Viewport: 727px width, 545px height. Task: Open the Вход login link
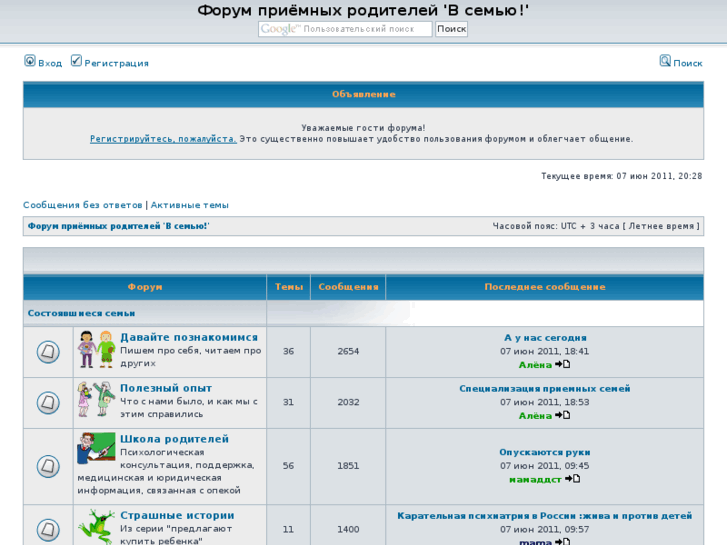click(50, 64)
